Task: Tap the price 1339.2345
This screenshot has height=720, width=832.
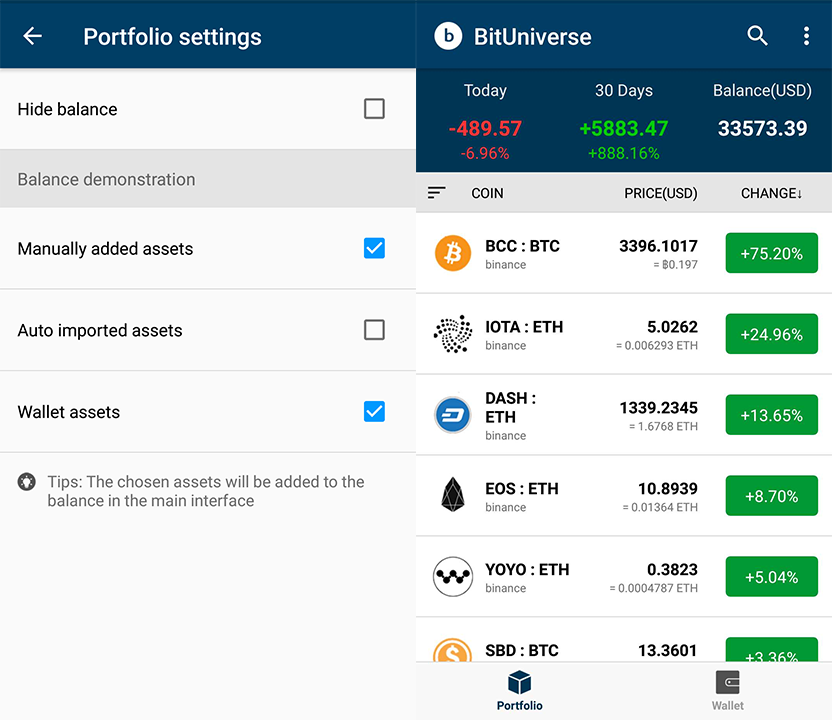Action: (658, 407)
